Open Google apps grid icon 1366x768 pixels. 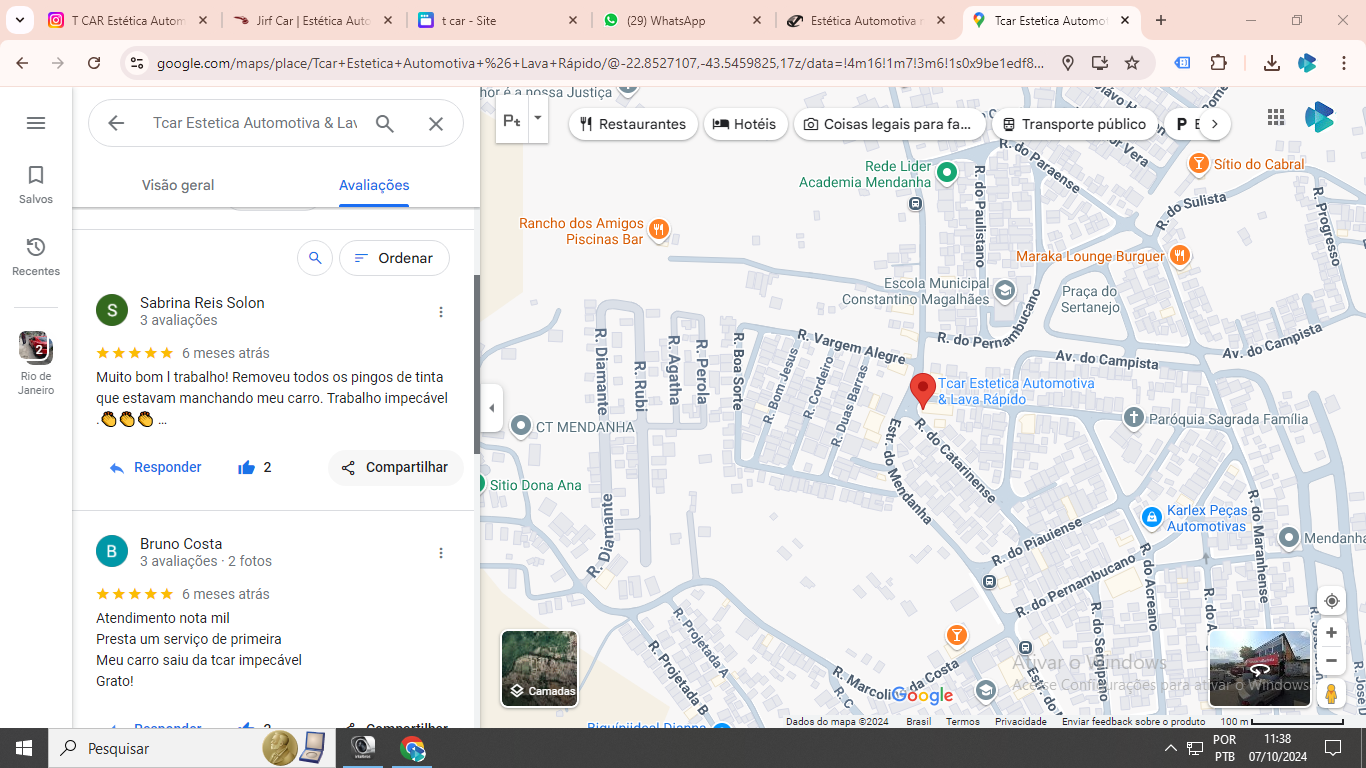1276,117
